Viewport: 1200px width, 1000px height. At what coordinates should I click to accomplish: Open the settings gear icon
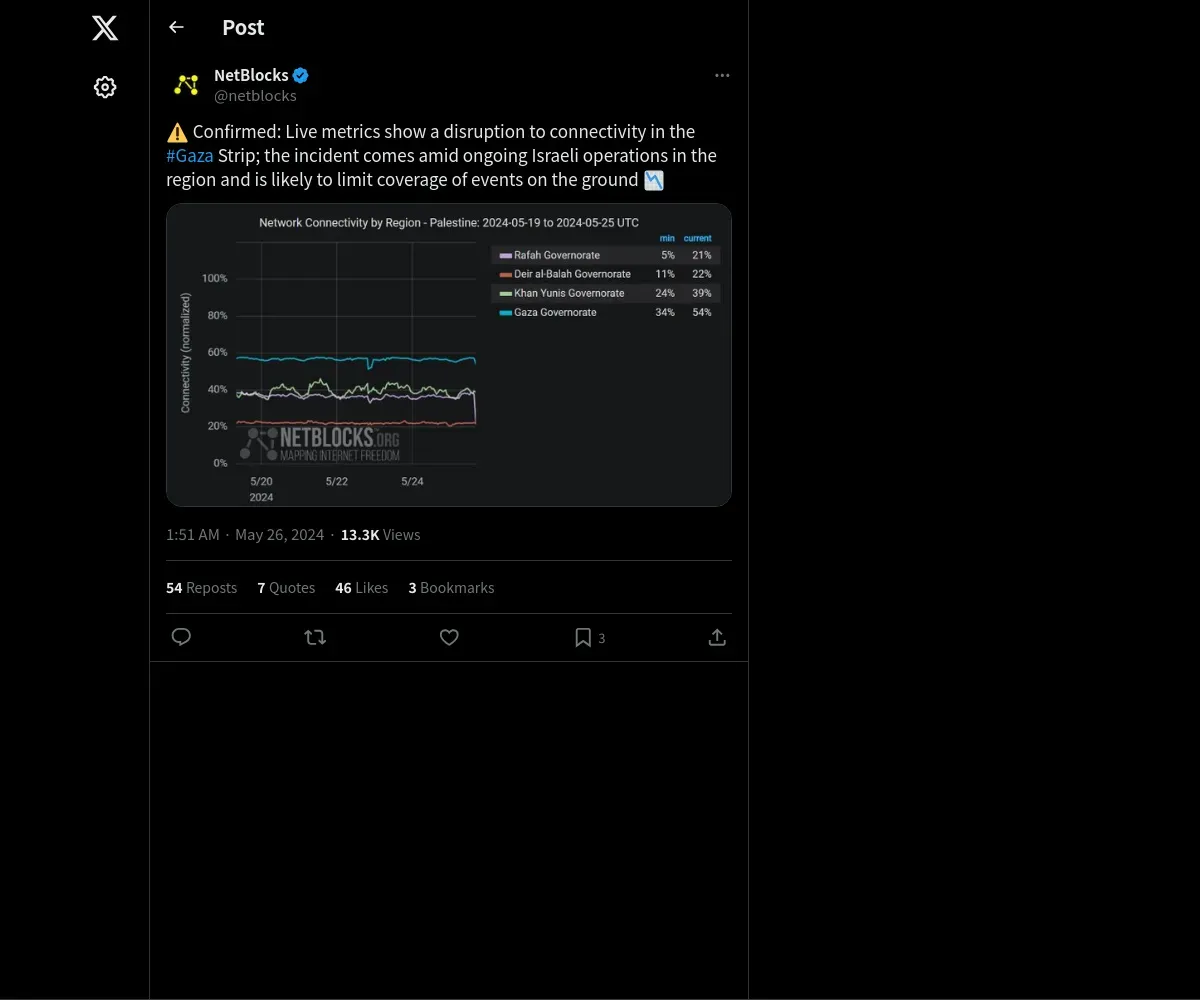coord(105,87)
